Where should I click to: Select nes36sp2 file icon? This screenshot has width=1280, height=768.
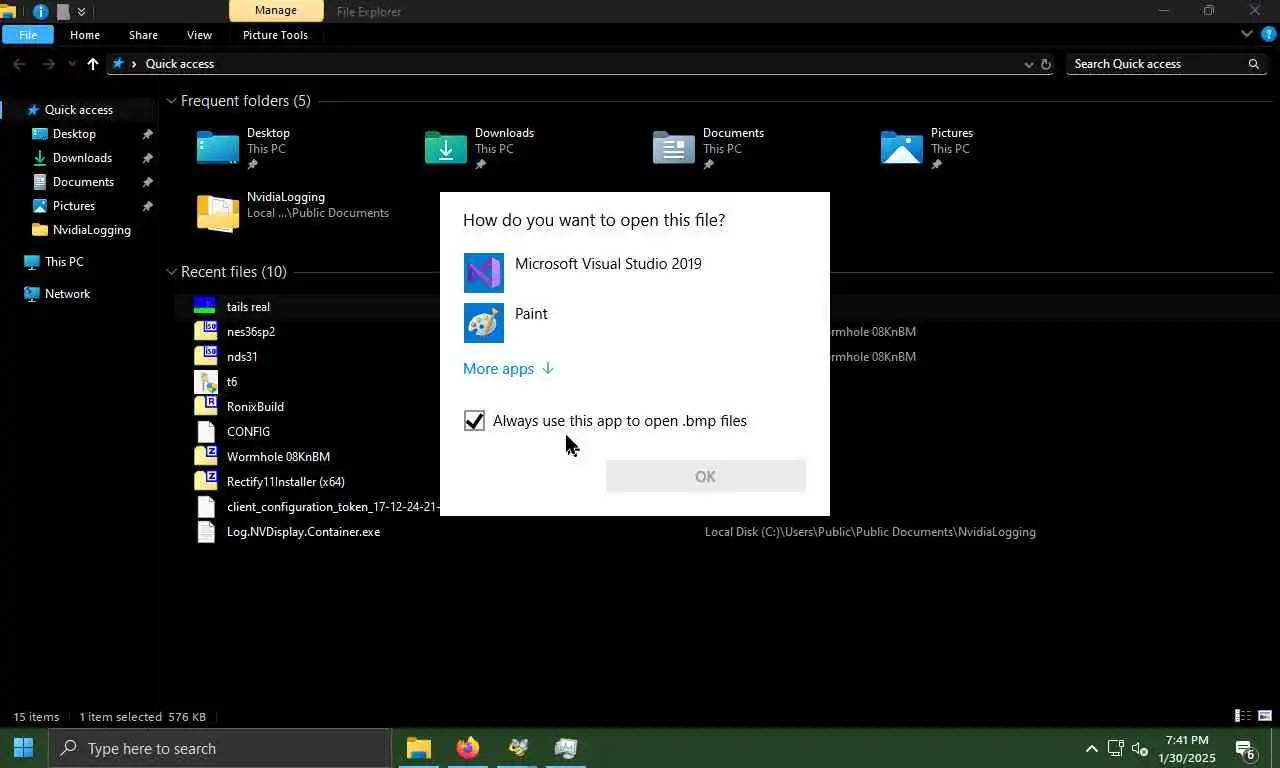(x=205, y=332)
